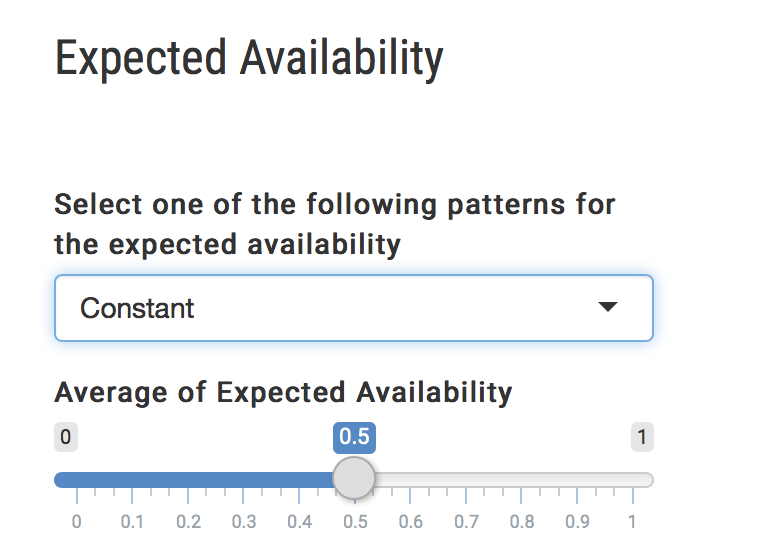
Task: Click the dropdown arrow beside Constant
Action: click(608, 308)
